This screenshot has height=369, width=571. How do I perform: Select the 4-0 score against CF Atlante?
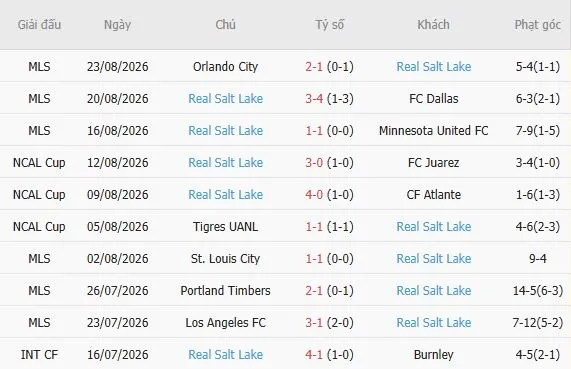(314, 195)
